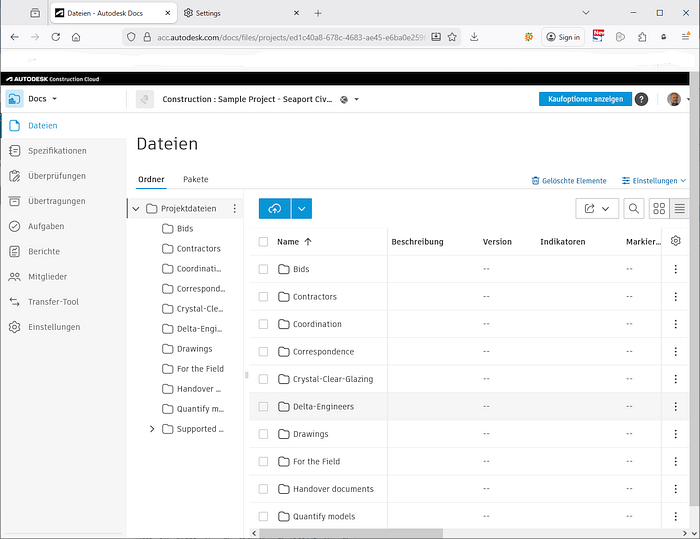Viewport: 700px width, 539px height.
Task: Open browser downloads arrow
Action: (x=474, y=37)
